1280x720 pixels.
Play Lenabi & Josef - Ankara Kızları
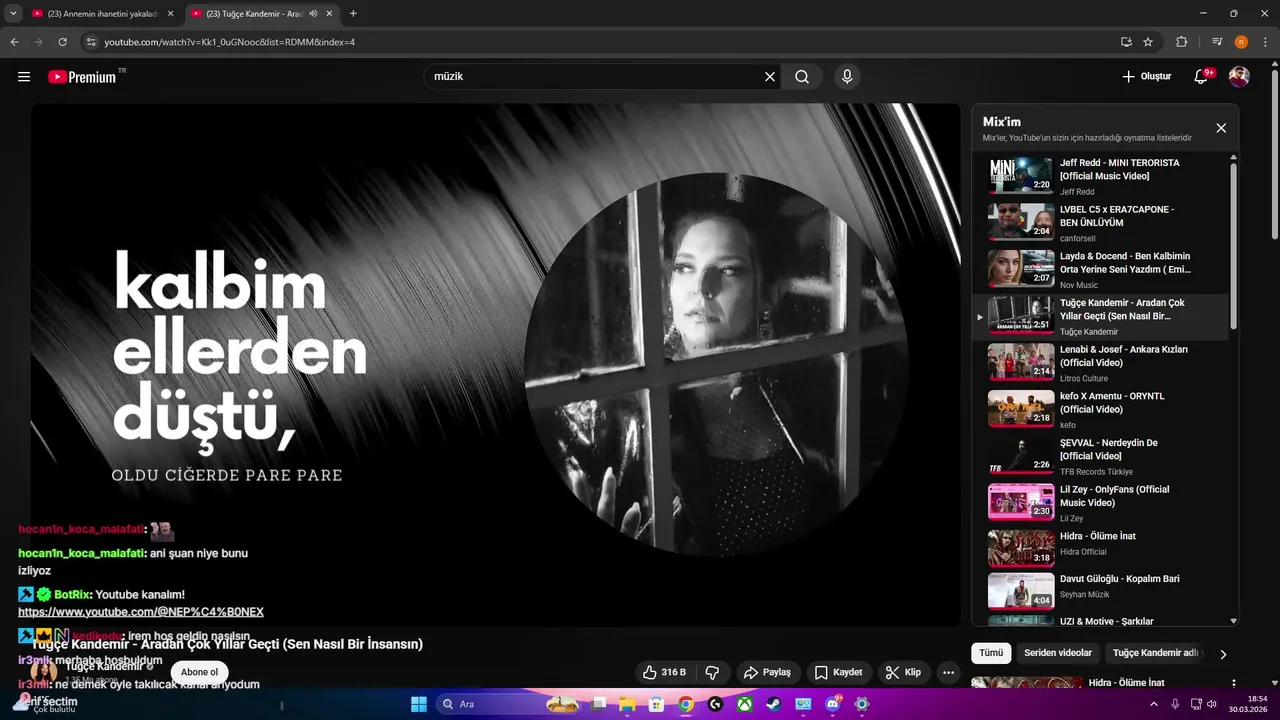(1100, 363)
